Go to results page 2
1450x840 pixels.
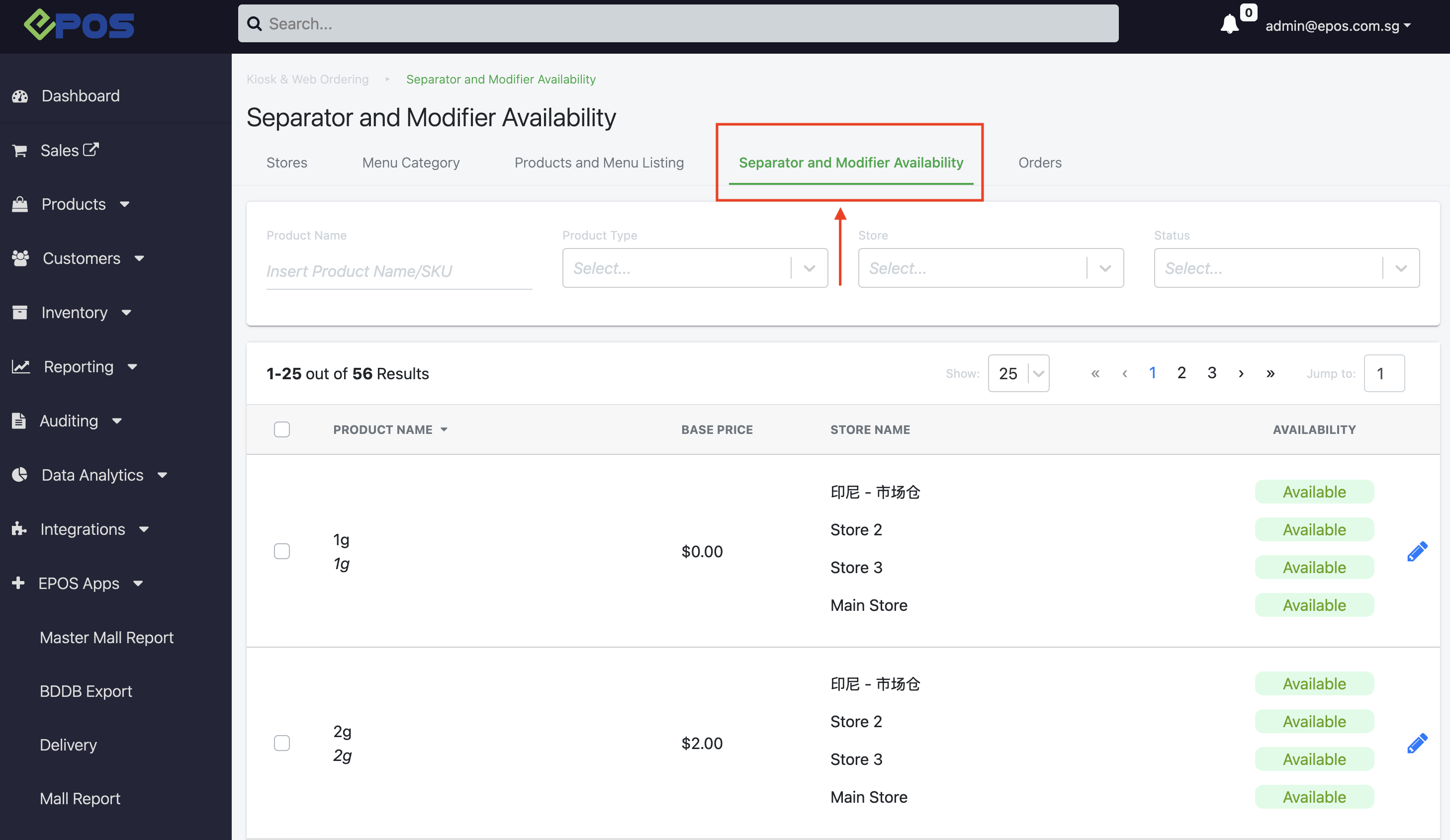(1181, 373)
